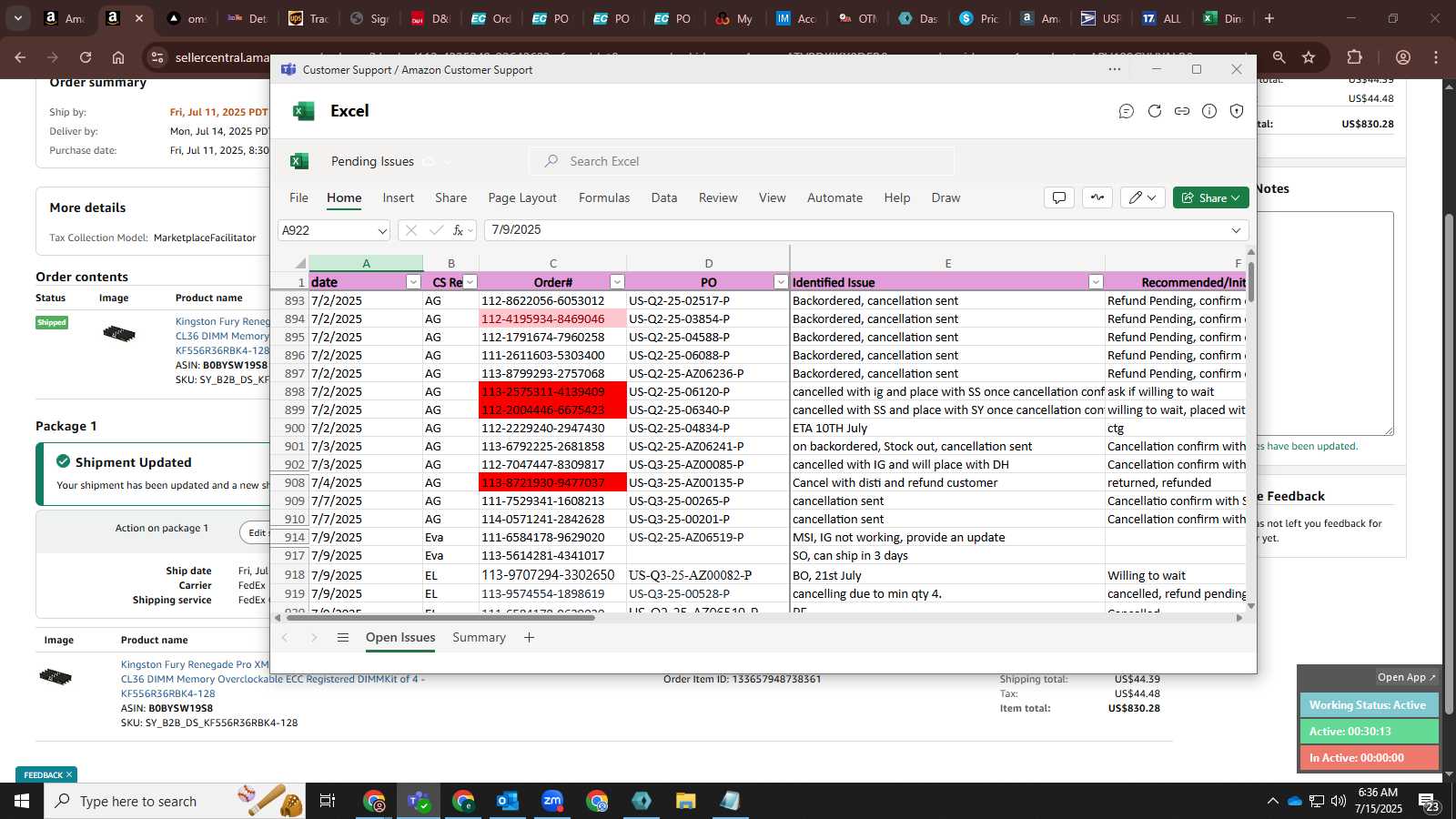Open the Chrome profile icon
Screen dimensions: 1456x819
1402,57
